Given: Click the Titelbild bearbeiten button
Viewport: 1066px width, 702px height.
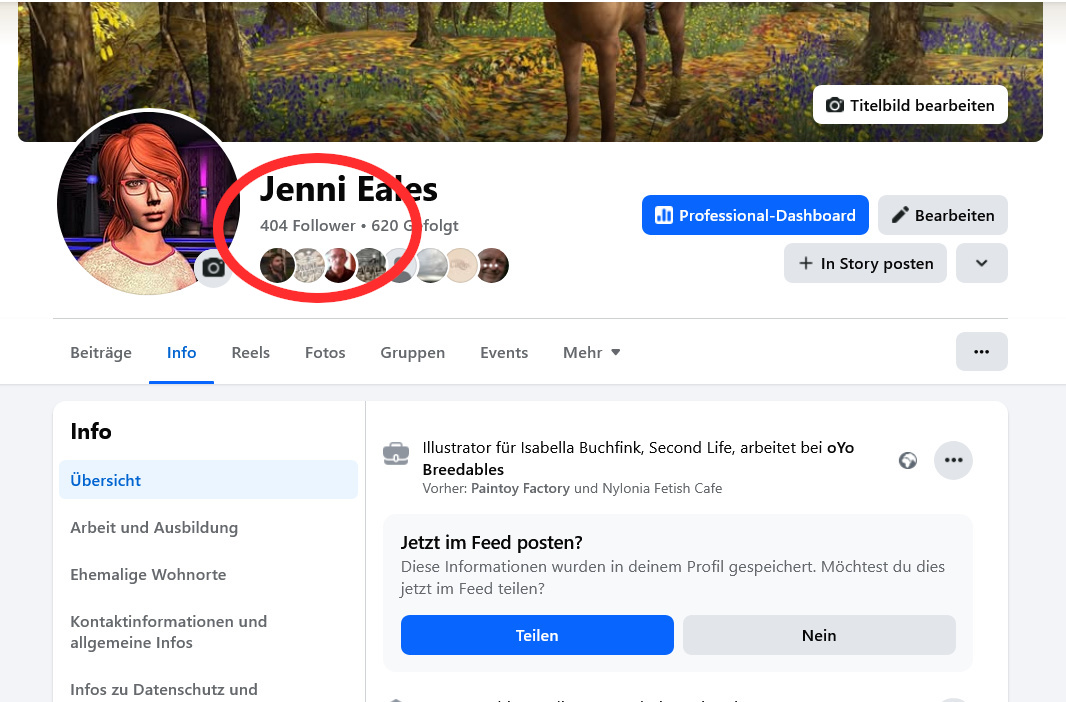Looking at the screenshot, I should click(x=910, y=105).
